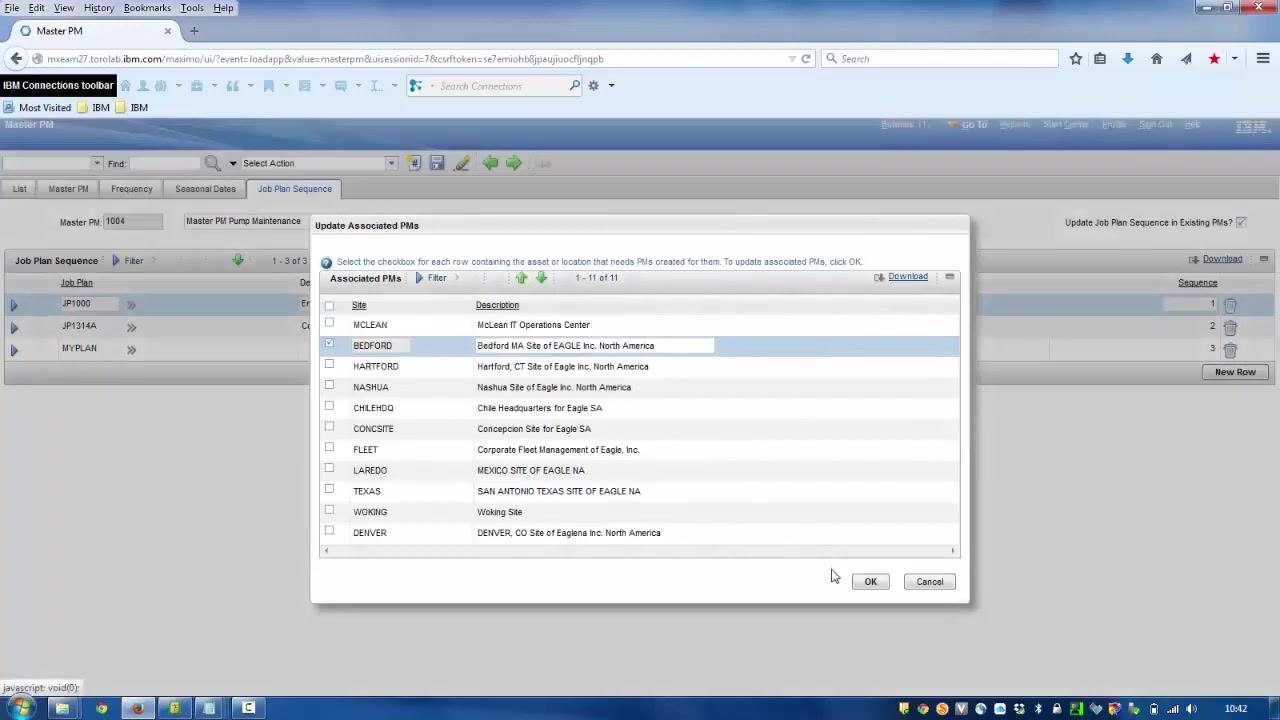This screenshot has width=1280, height=720.
Task: Delete the MYPLAN job plan row
Action: click(1231, 350)
